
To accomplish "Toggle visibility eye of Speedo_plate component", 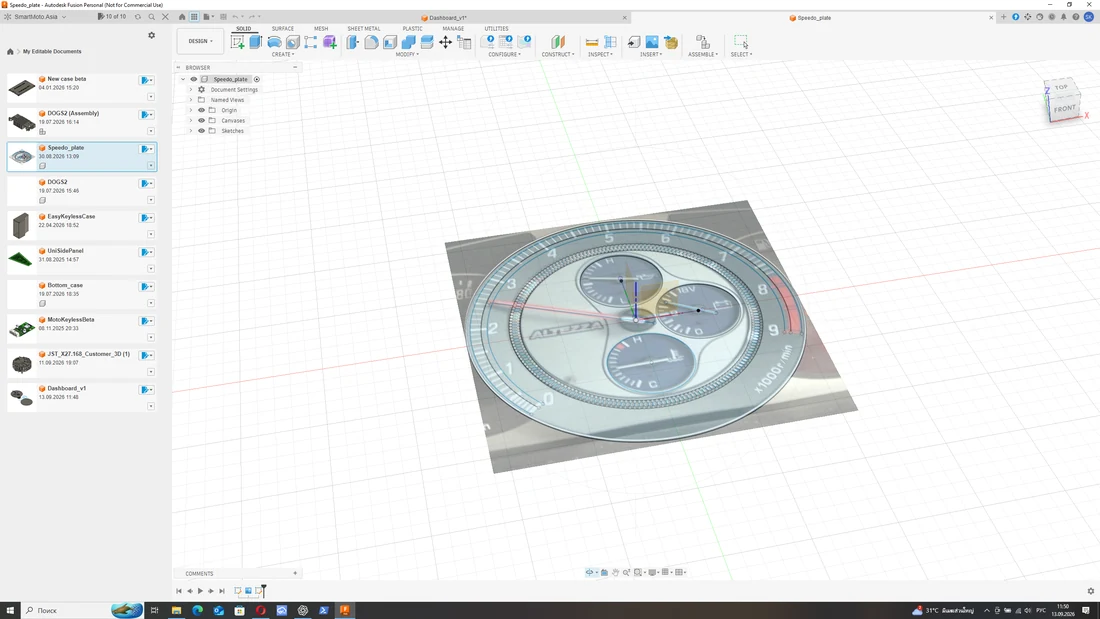I will (x=194, y=79).
